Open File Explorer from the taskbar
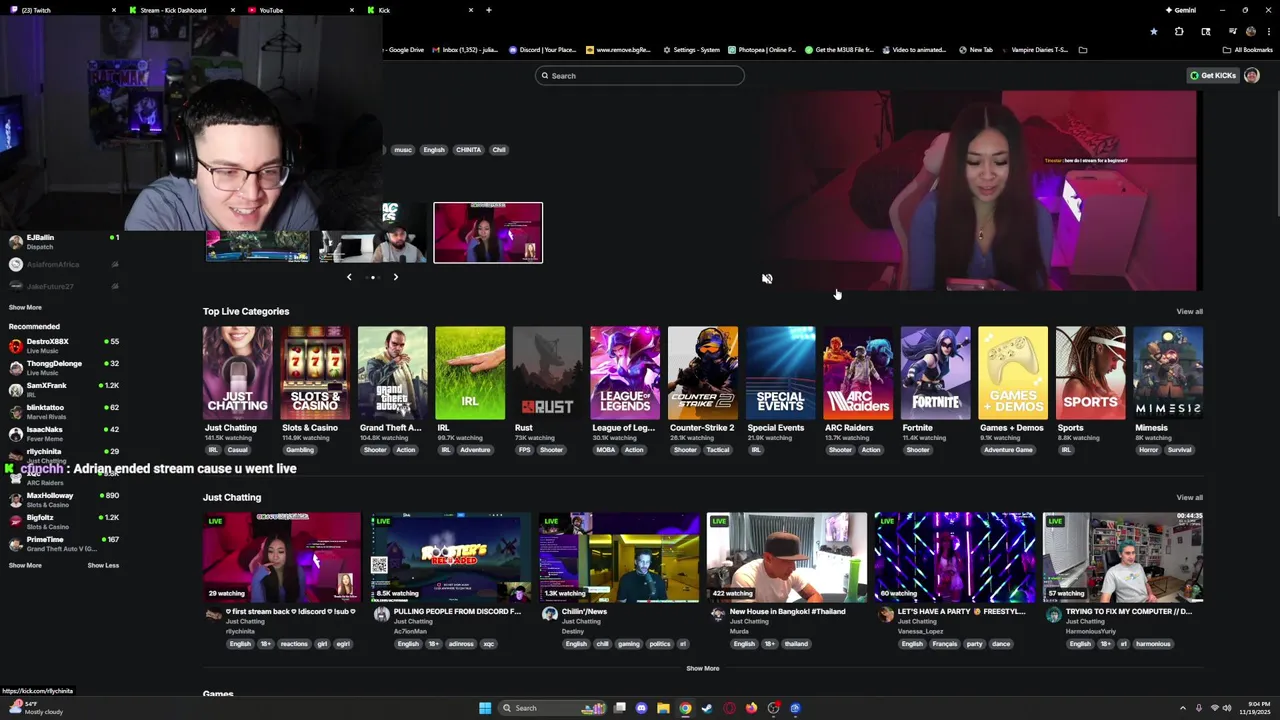The width and height of the screenshot is (1280, 720). (x=663, y=708)
